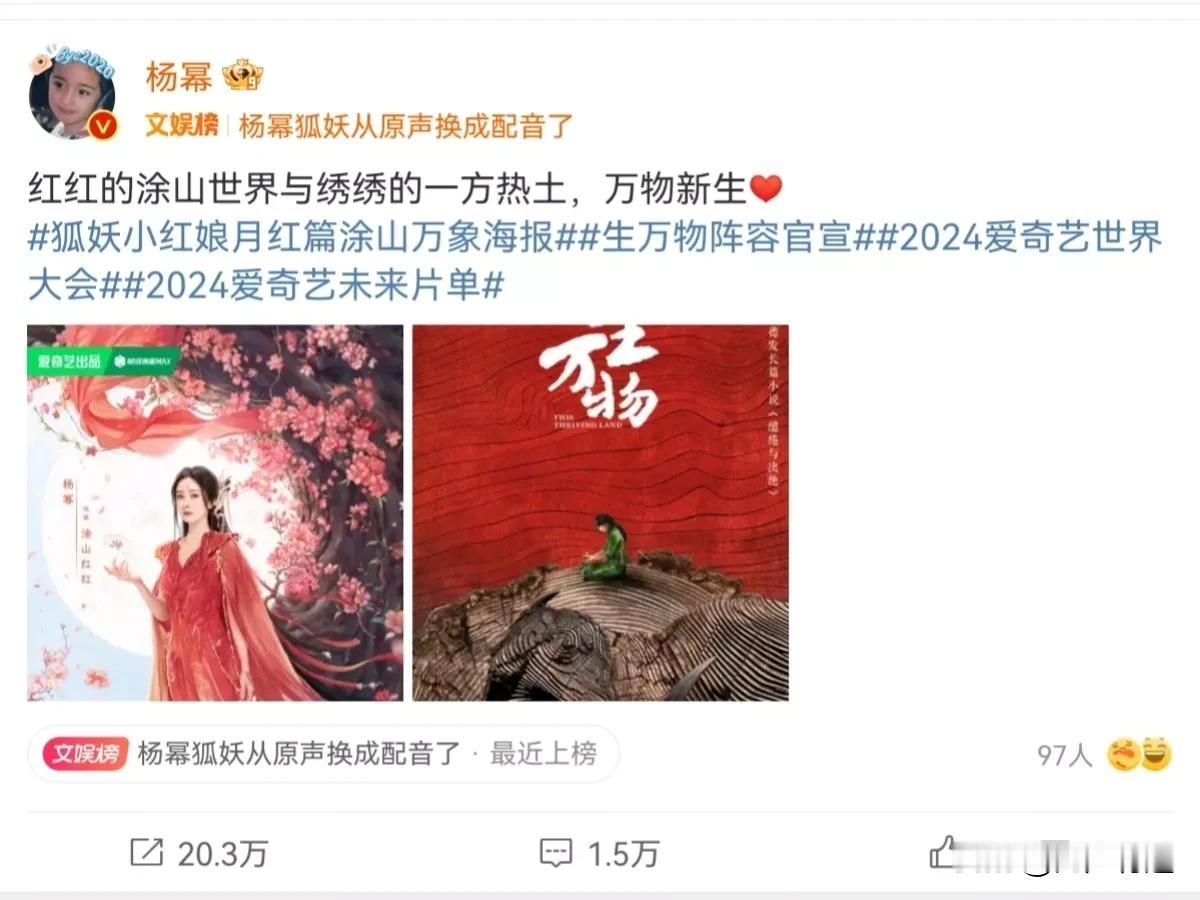Click the gold crown membership badge
This screenshot has height=900, width=1200.
click(242, 77)
